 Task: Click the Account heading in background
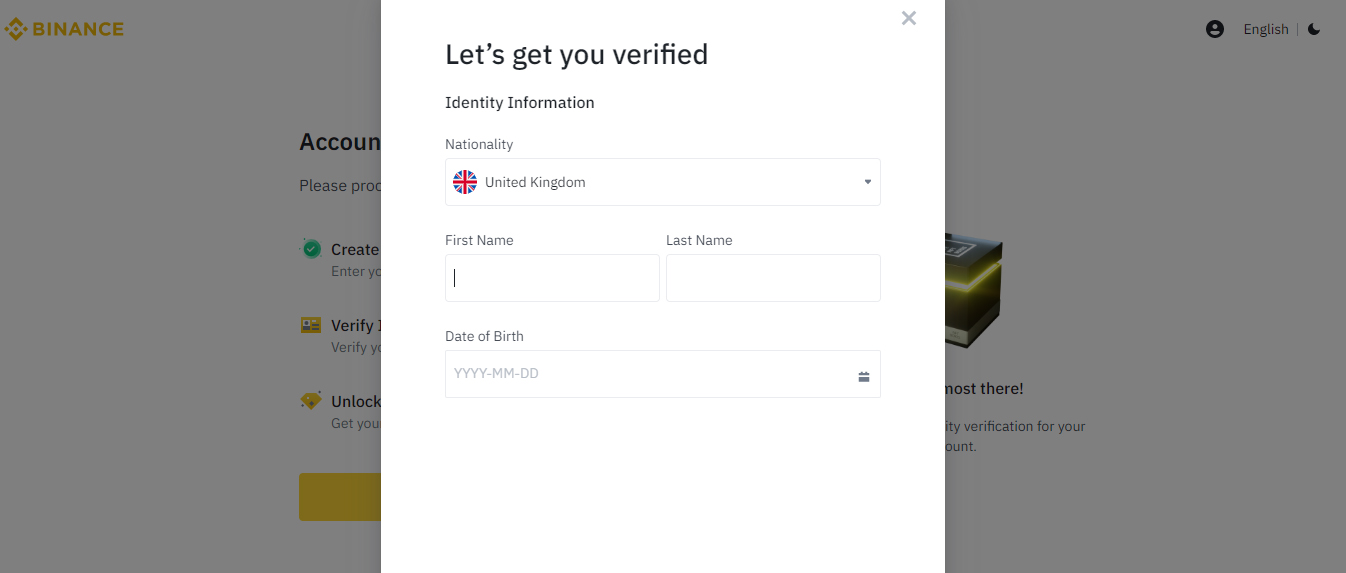[x=340, y=142]
